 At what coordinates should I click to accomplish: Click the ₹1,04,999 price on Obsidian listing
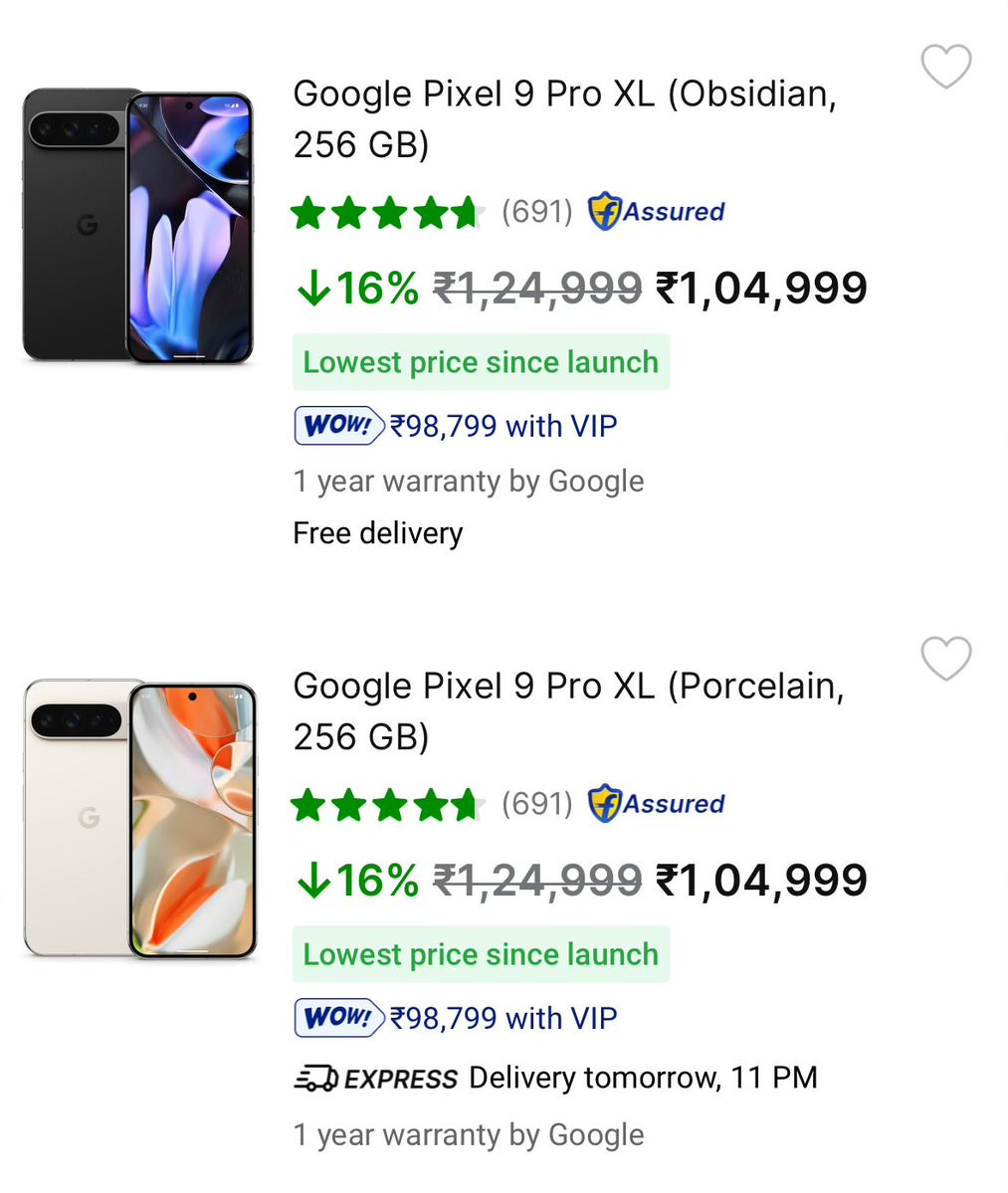761,289
